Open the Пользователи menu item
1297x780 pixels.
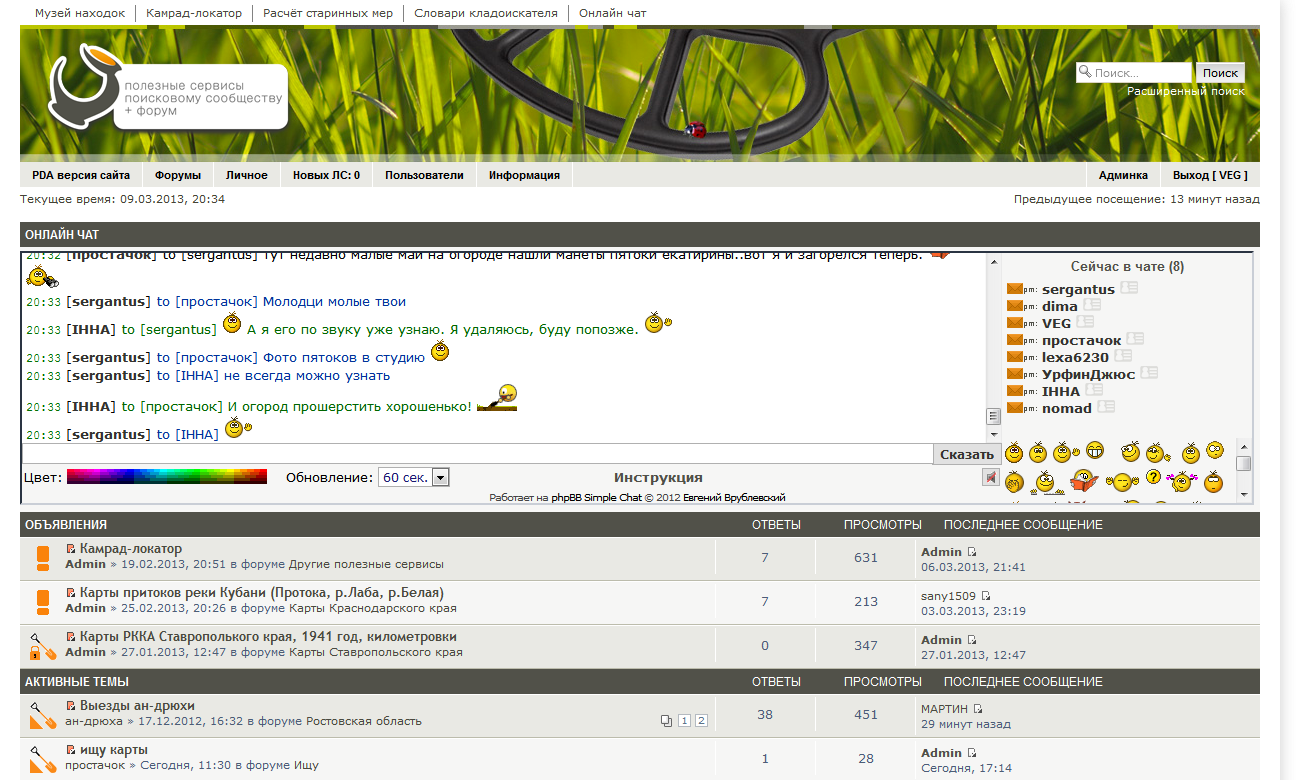pos(424,175)
